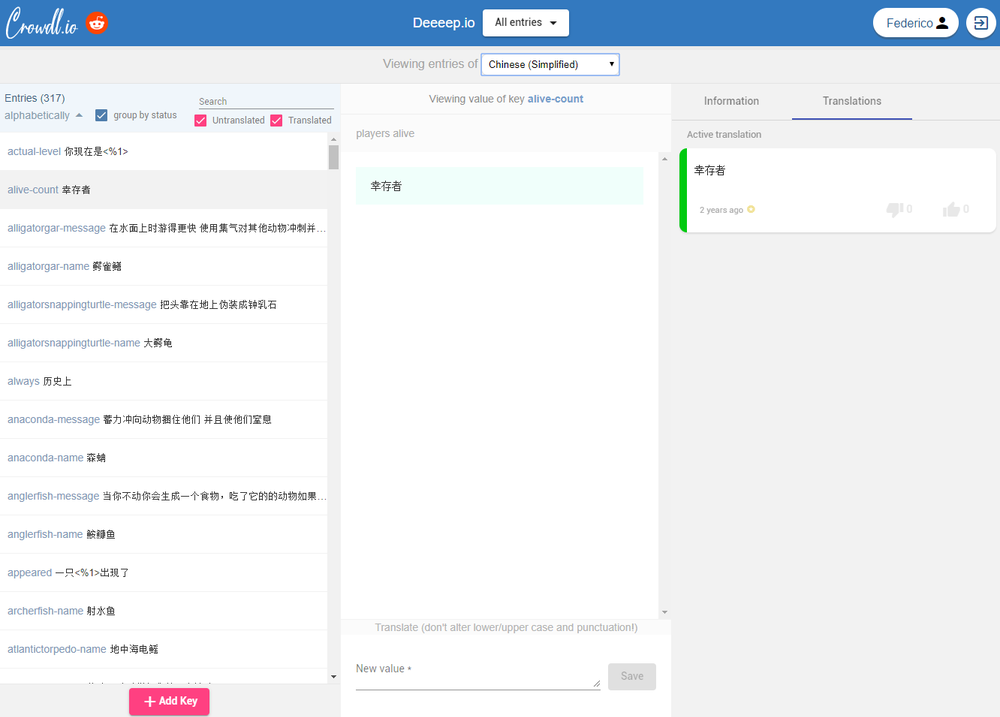
Task: Open the Chinese (Simplified) language dropdown
Action: 550,63
